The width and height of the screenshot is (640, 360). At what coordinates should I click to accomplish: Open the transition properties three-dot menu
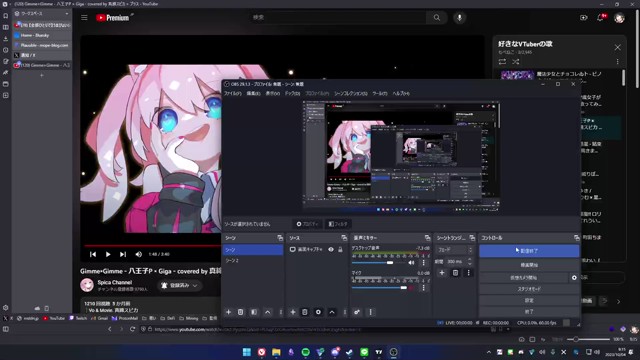point(469,273)
